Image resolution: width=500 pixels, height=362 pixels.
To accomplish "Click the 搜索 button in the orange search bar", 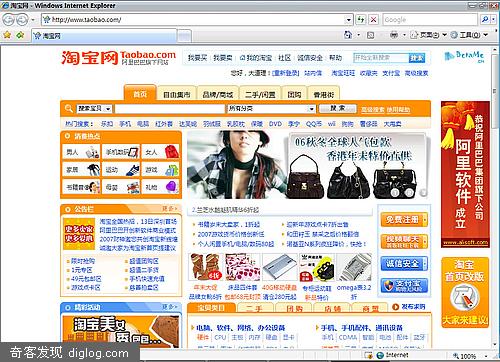I will tap(338, 108).
